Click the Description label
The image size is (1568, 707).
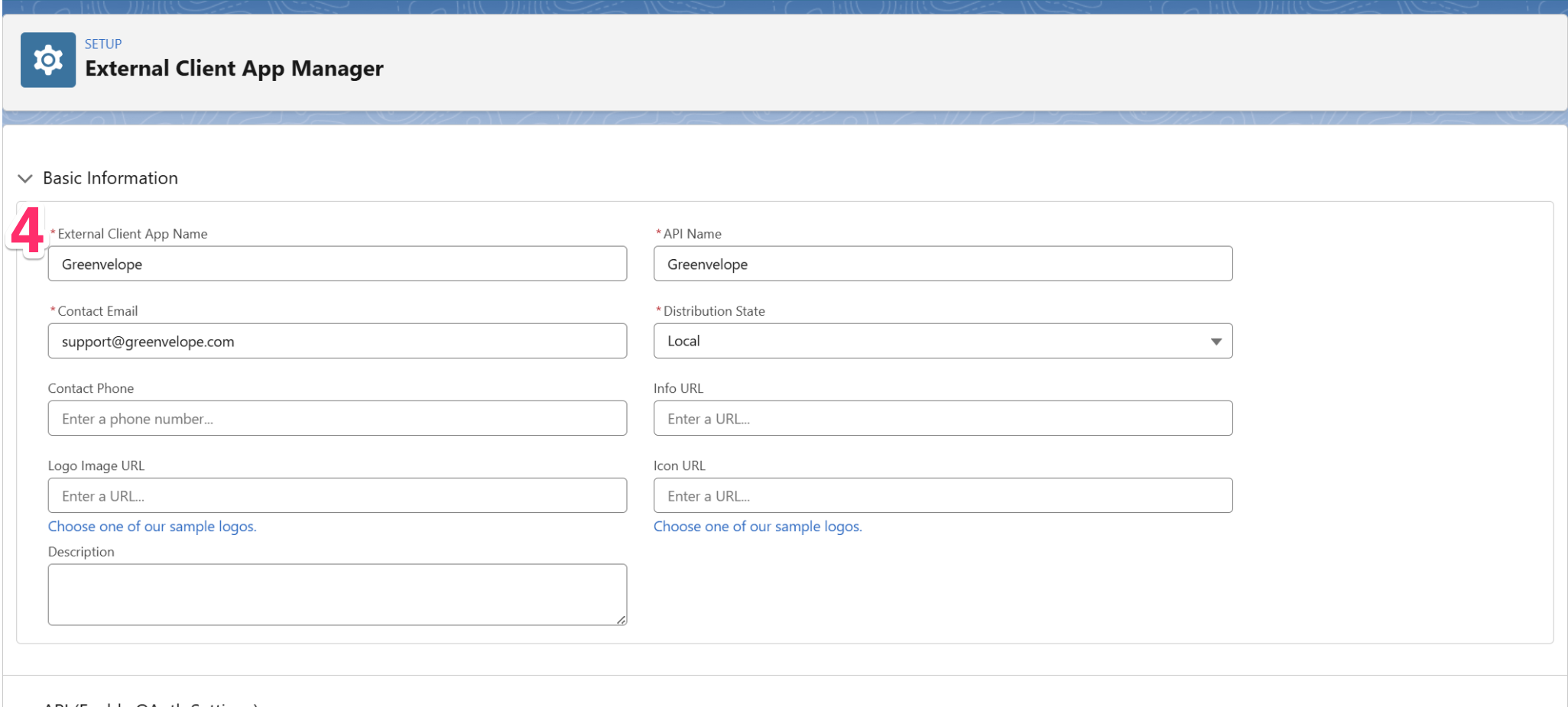(x=81, y=552)
